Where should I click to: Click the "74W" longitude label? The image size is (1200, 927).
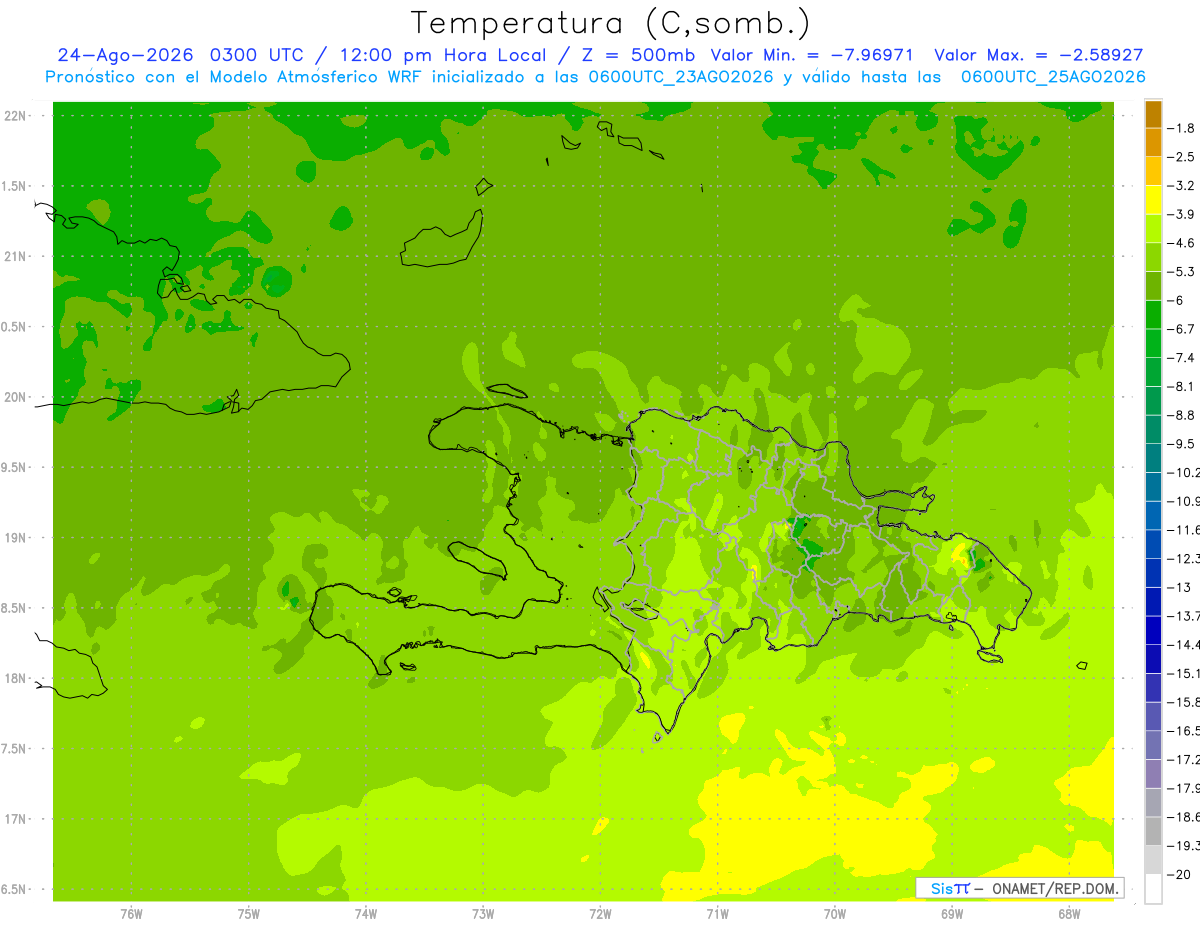point(366,914)
